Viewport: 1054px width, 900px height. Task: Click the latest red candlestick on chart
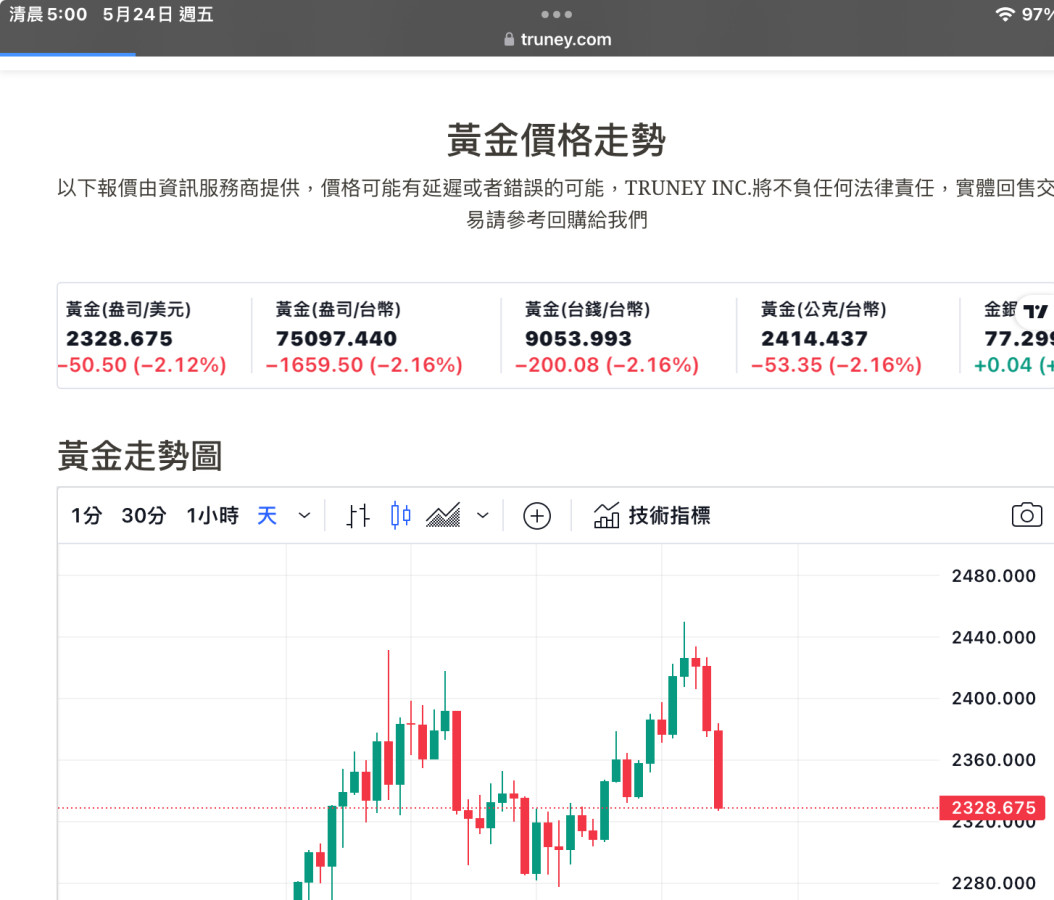pos(719,769)
